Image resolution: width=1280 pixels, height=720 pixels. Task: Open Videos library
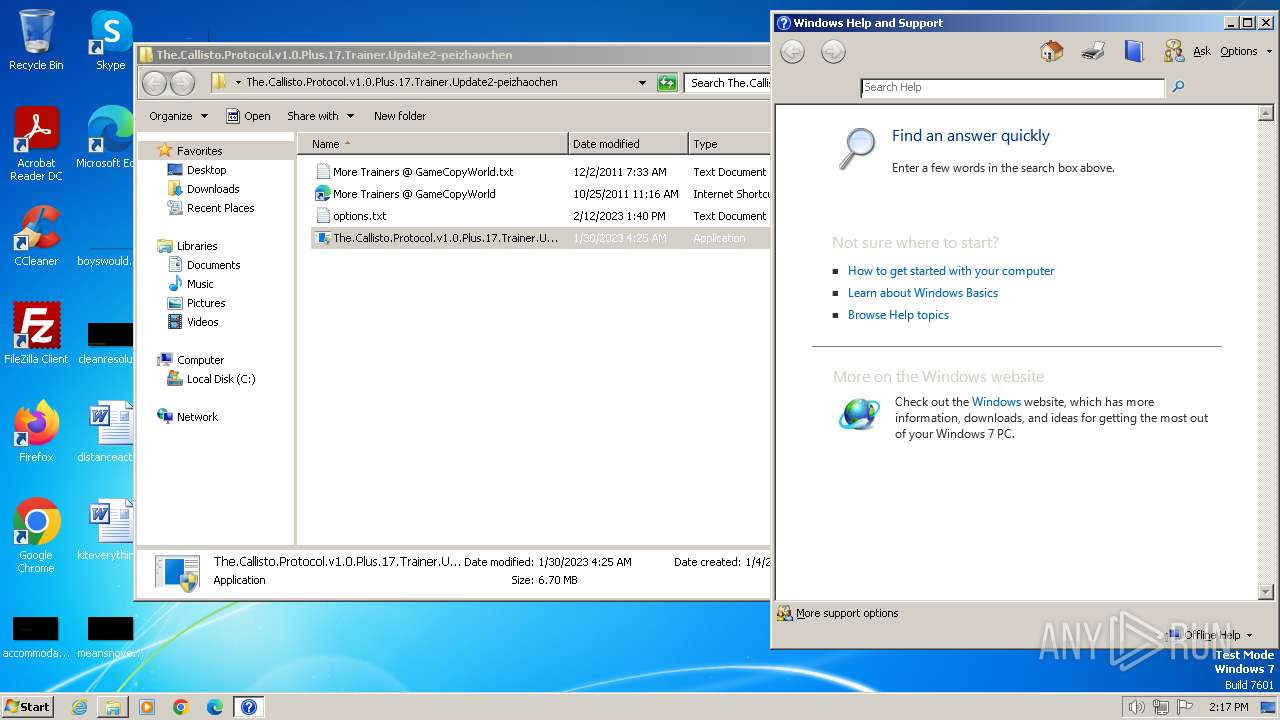point(202,322)
